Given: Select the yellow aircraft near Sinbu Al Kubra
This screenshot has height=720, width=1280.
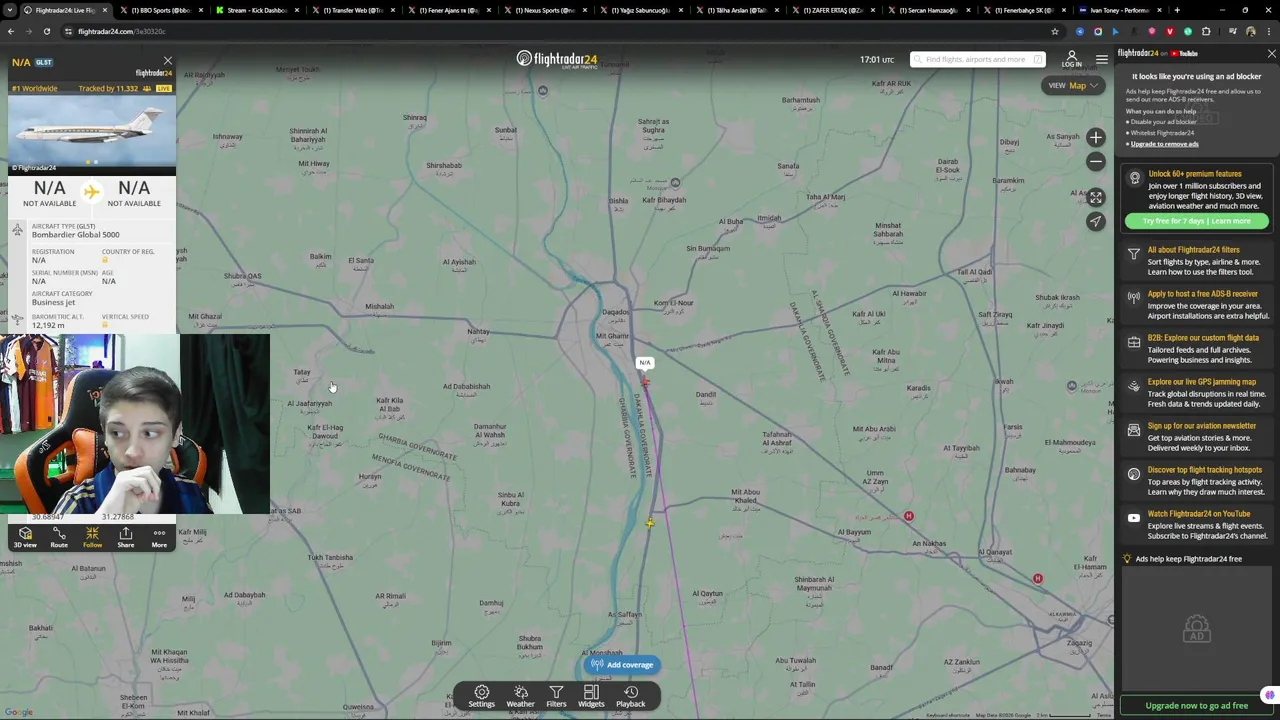Looking at the screenshot, I should click(x=649, y=523).
